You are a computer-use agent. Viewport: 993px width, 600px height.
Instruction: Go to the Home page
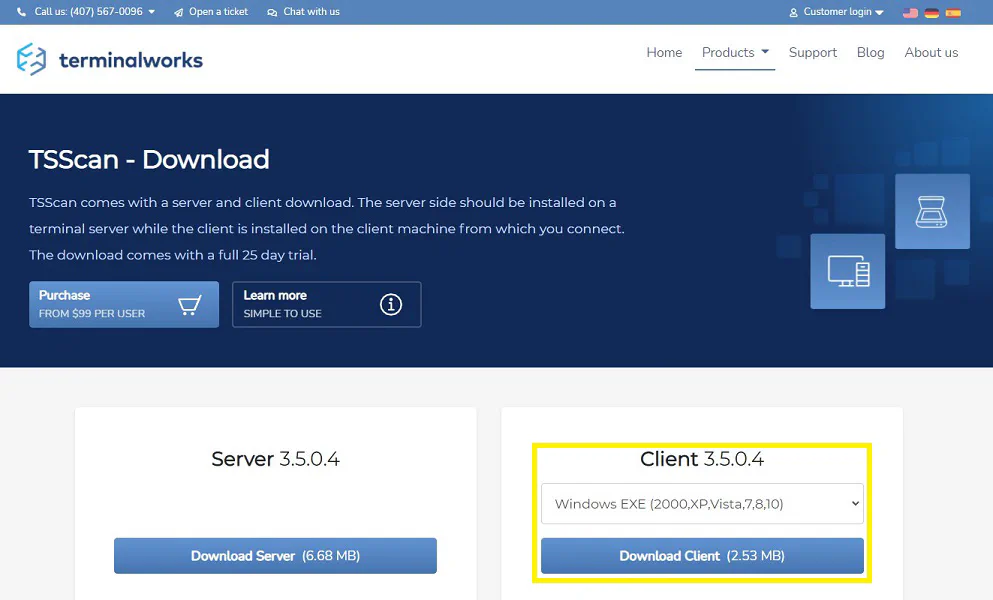coord(664,53)
